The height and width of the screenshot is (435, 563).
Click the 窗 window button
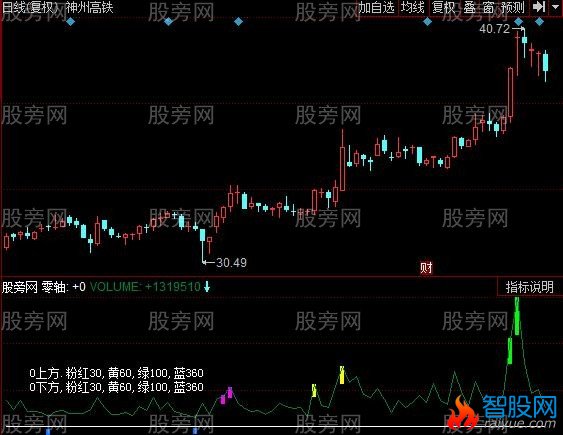pyautogui.click(x=488, y=7)
